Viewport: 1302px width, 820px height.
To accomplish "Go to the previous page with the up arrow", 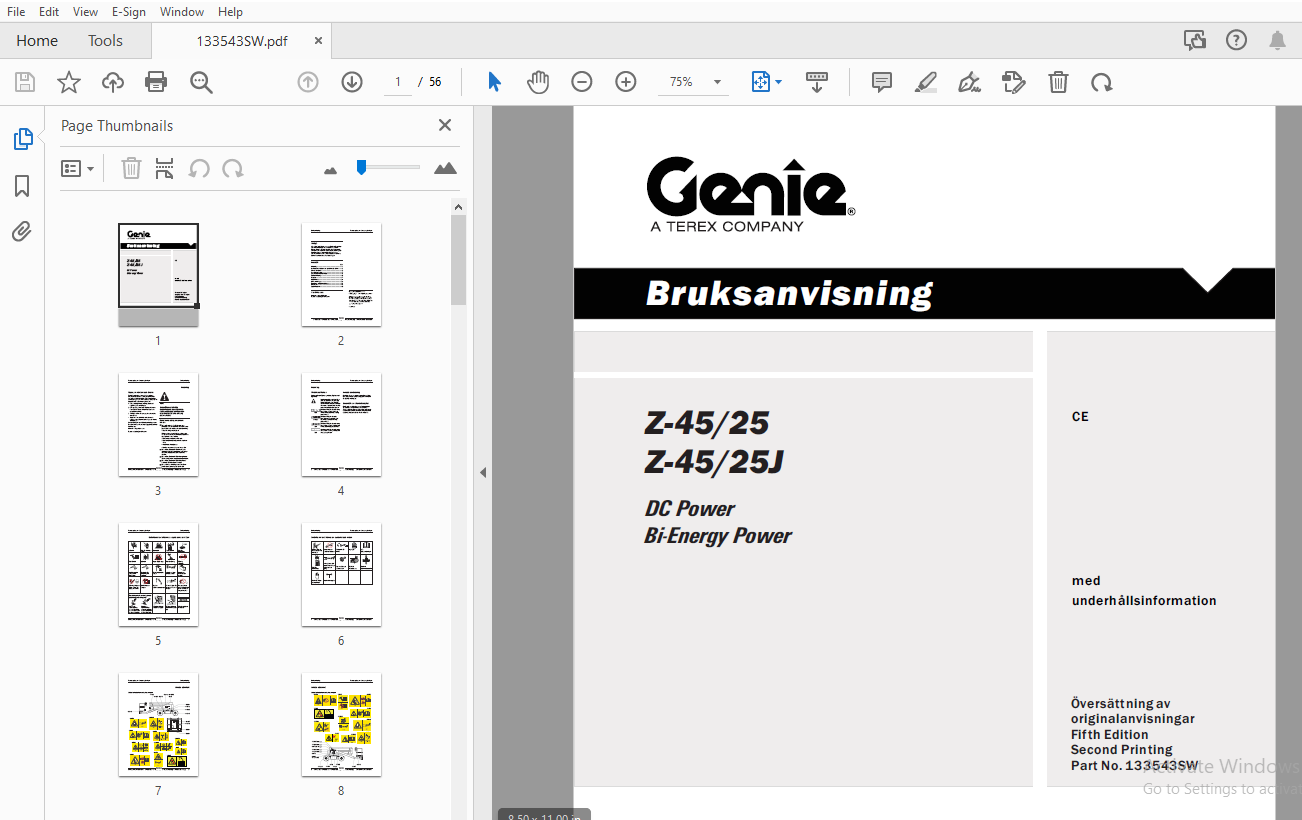I will click(308, 82).
